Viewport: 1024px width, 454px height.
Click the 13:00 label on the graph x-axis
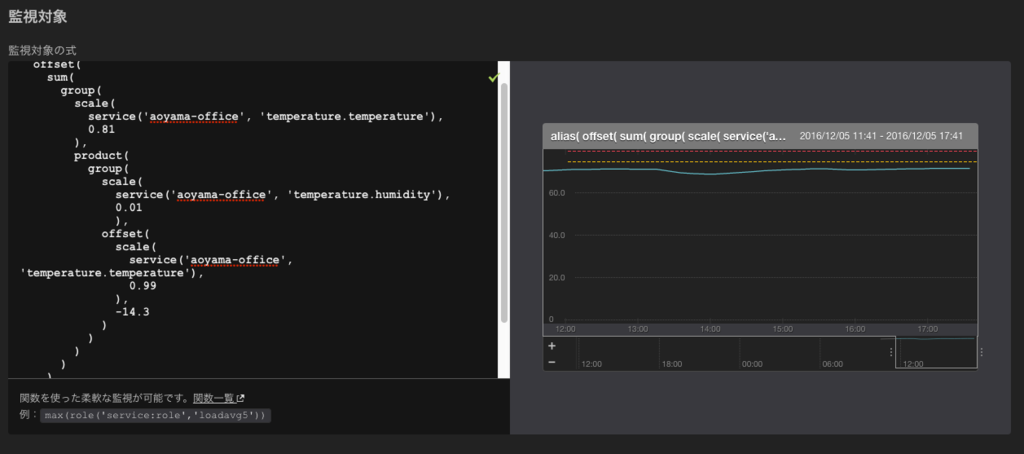click(637, 329)
